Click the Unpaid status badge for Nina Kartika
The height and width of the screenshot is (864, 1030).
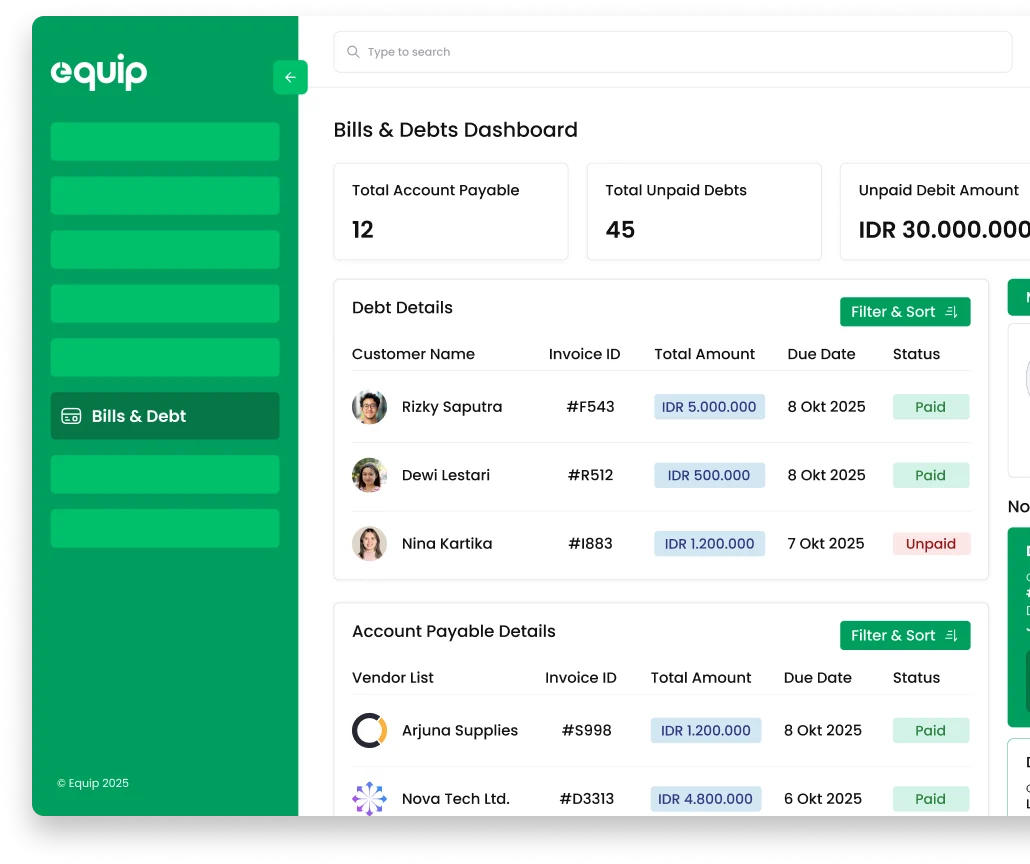pyautogui.click(x=930, y=544)
